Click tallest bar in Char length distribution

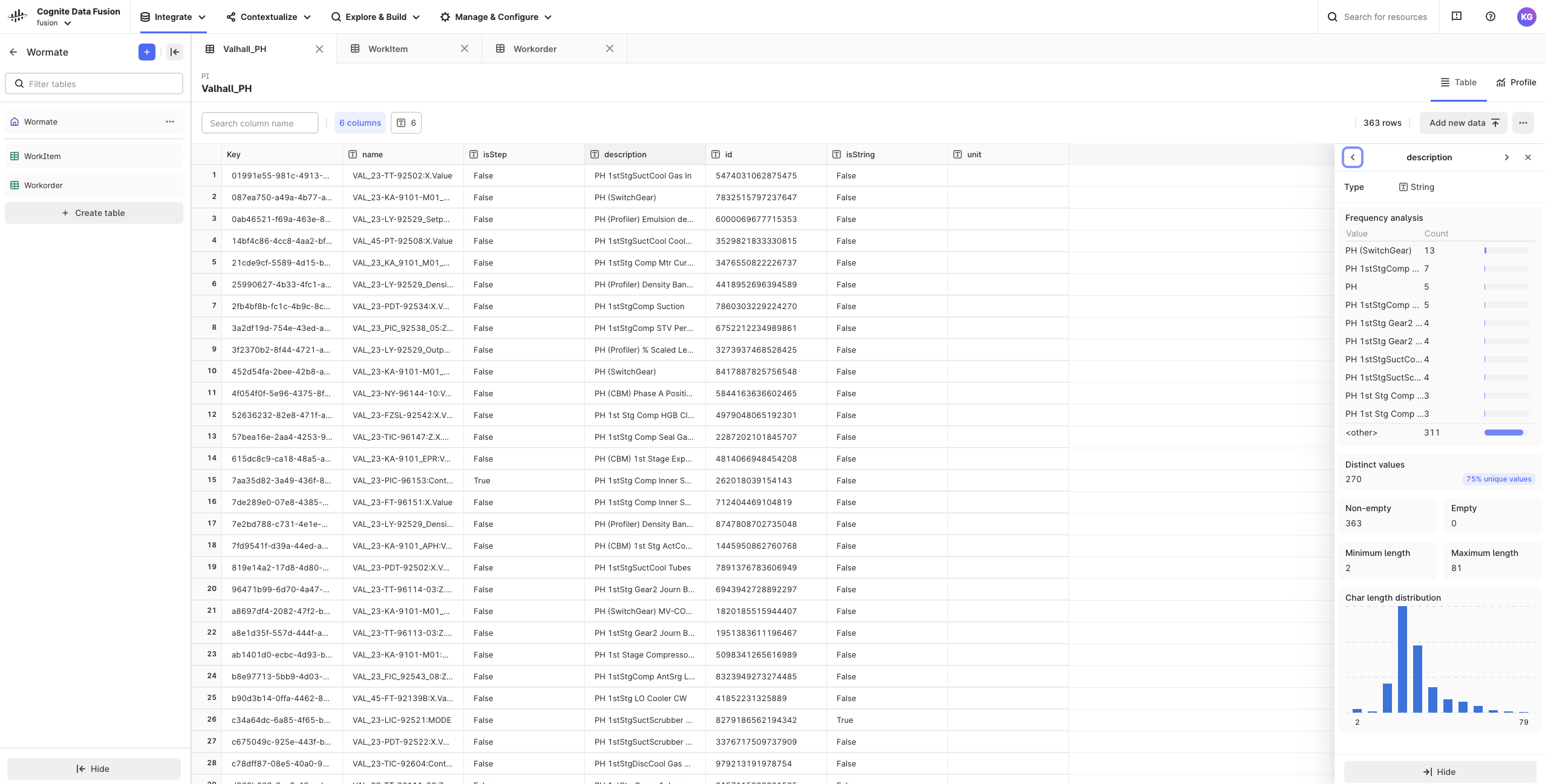point(1402,659)
